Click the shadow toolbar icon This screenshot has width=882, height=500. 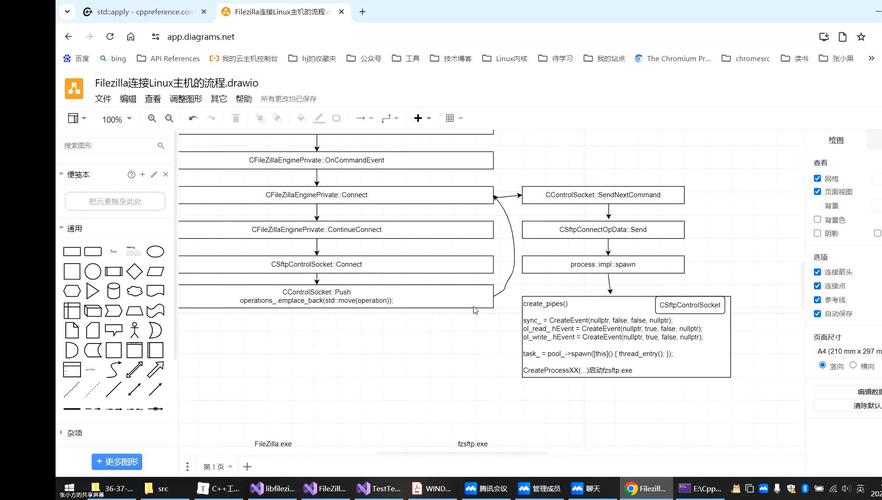336,118
